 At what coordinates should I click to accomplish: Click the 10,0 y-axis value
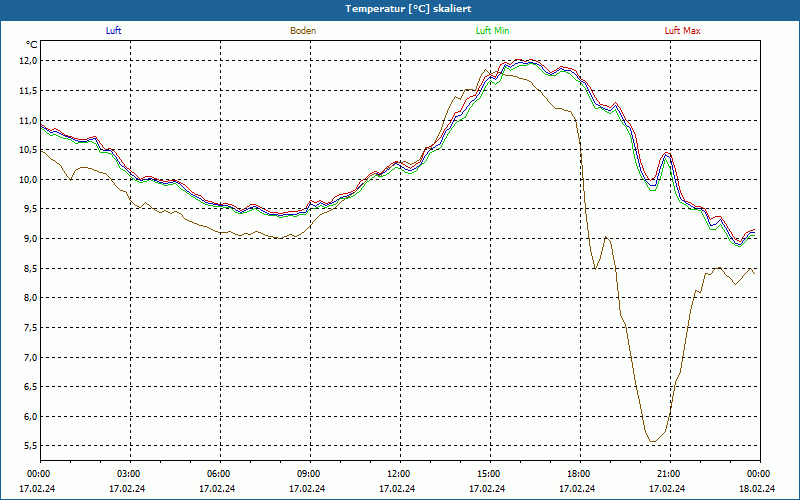(29, 180)
